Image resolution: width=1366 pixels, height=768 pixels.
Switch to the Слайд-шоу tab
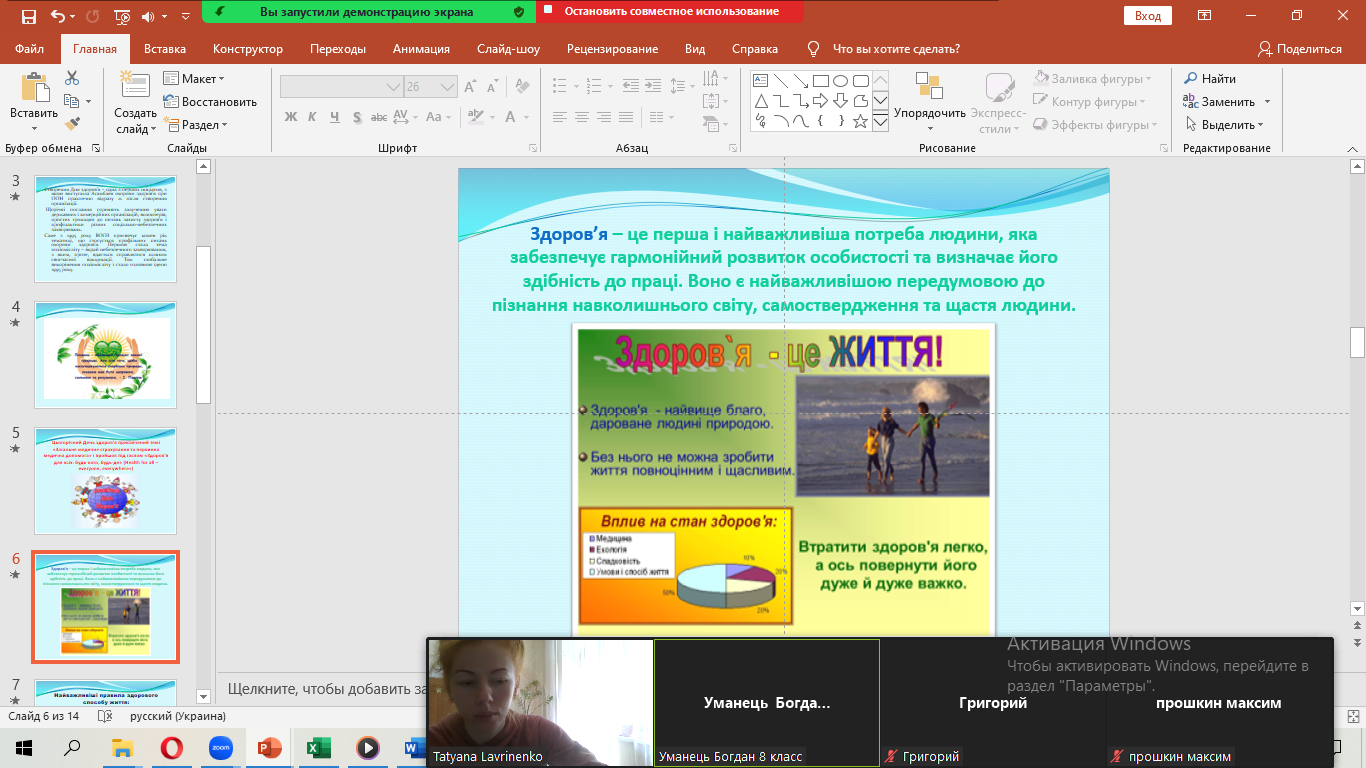point(508,49)
